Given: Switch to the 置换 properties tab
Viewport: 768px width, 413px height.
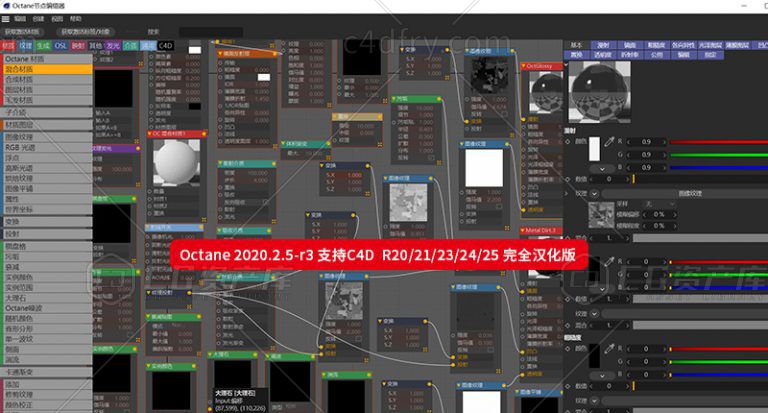Looking at the screenshot, I should 576,54.
